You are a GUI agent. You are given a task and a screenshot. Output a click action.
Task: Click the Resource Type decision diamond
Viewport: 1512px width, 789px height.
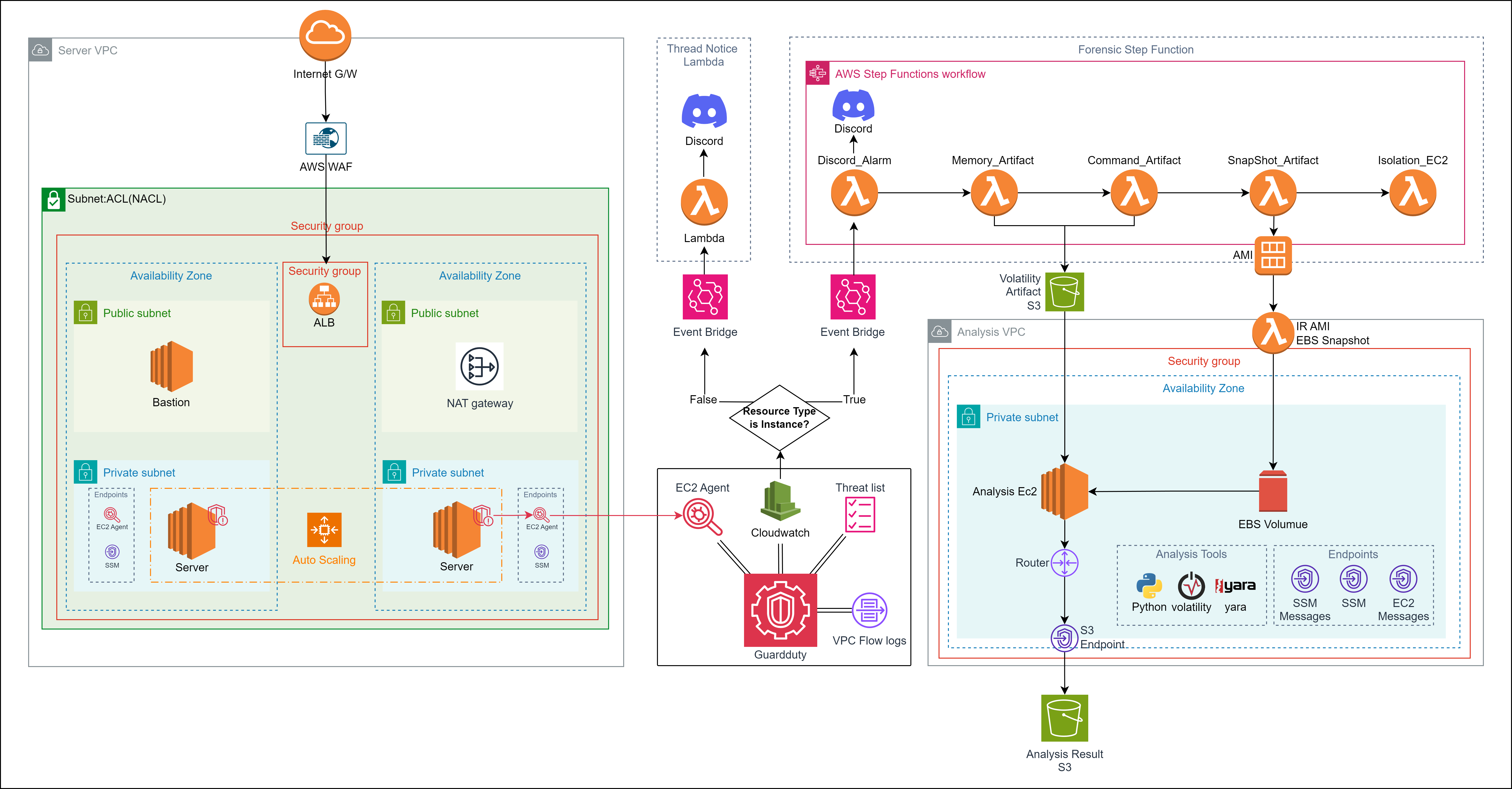coord(779,418)
